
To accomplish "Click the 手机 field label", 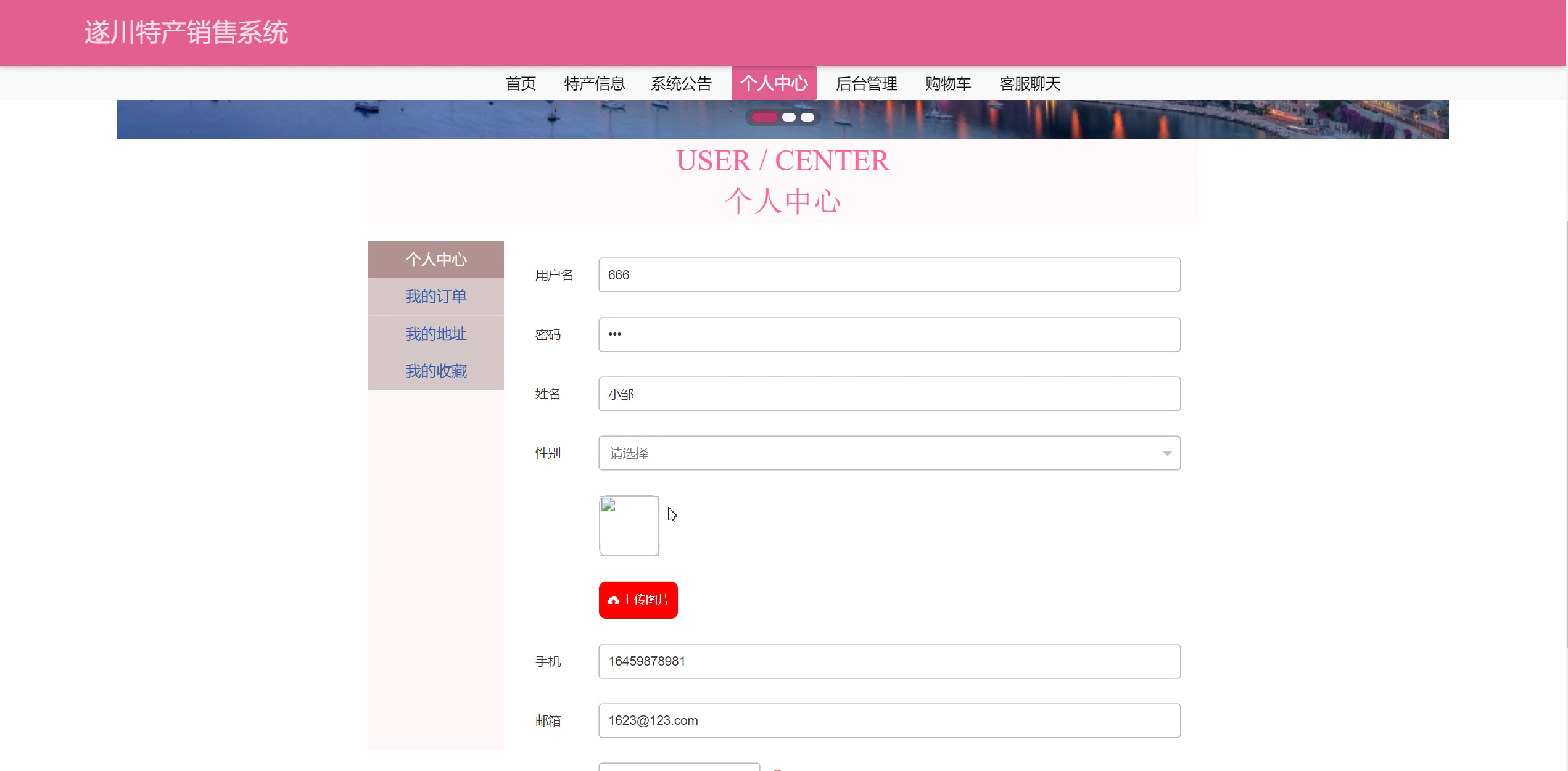I will pyautogui.click(x=548, y=662).
